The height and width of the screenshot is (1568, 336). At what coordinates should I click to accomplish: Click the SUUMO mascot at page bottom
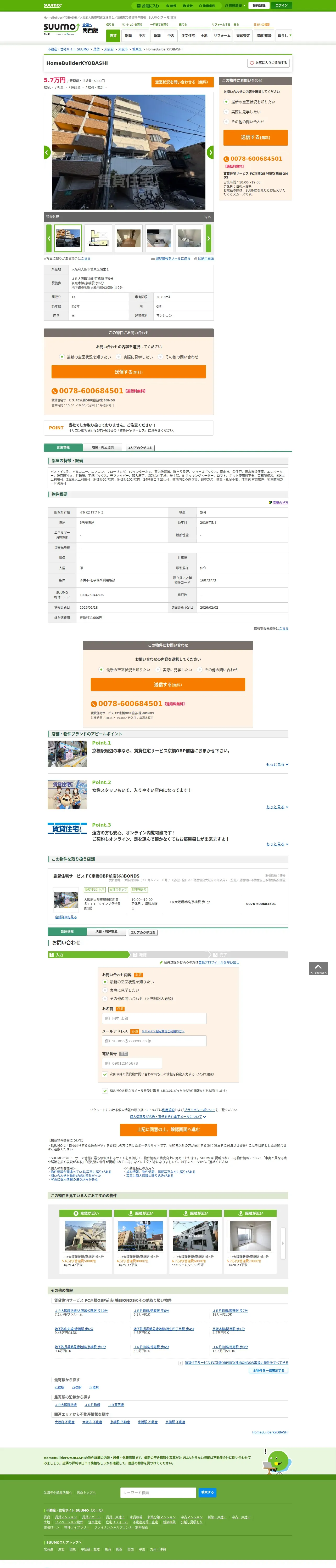277,1461
